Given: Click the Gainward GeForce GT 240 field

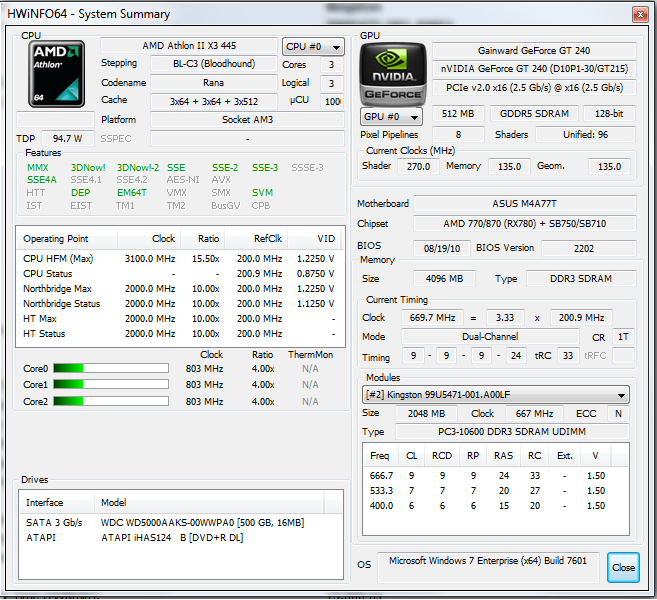Looking at the screenshot, I should coord(534,51).
